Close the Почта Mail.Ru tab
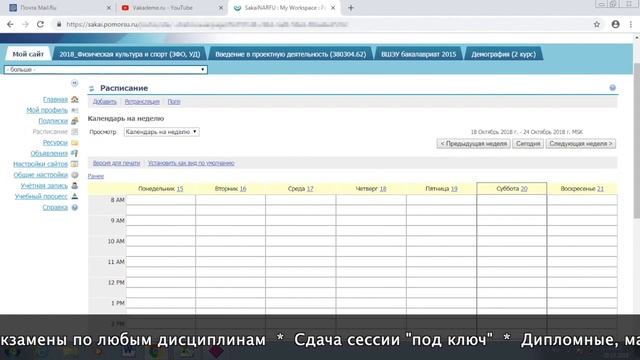The image size is (640, 360). point(109,8)
